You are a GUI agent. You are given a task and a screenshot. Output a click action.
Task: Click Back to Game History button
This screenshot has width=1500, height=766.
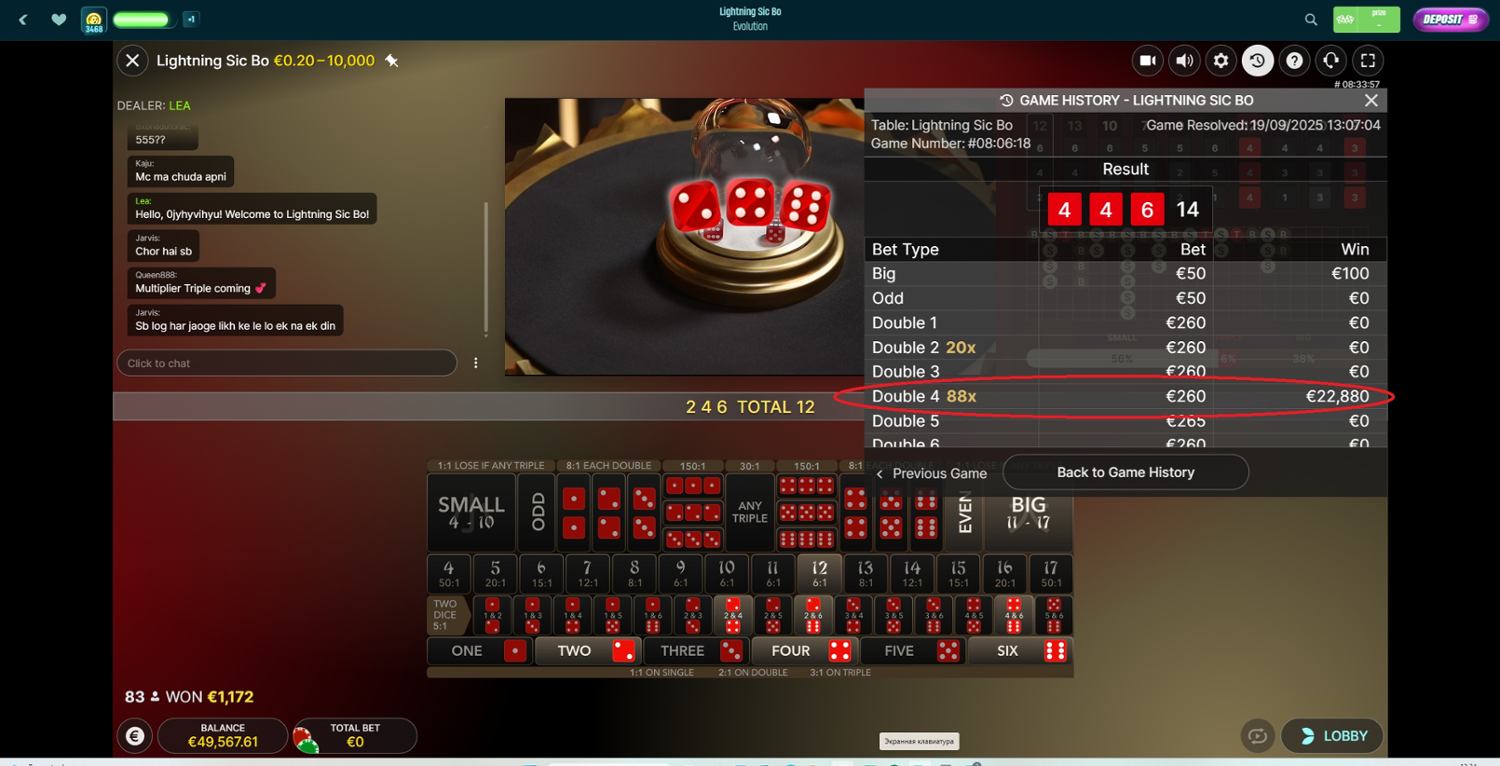click(x=1125, y=472)
